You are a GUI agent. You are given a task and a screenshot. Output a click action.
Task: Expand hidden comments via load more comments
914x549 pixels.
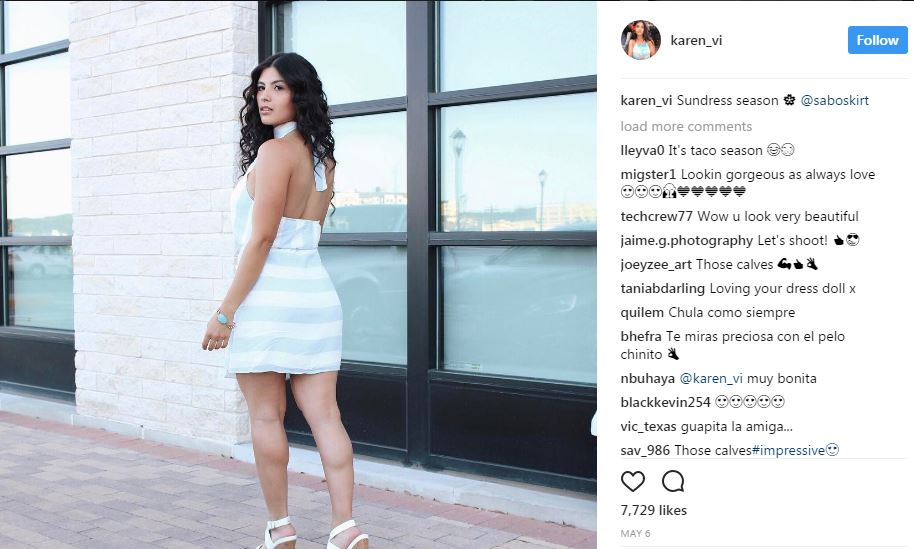pos(686,126)
